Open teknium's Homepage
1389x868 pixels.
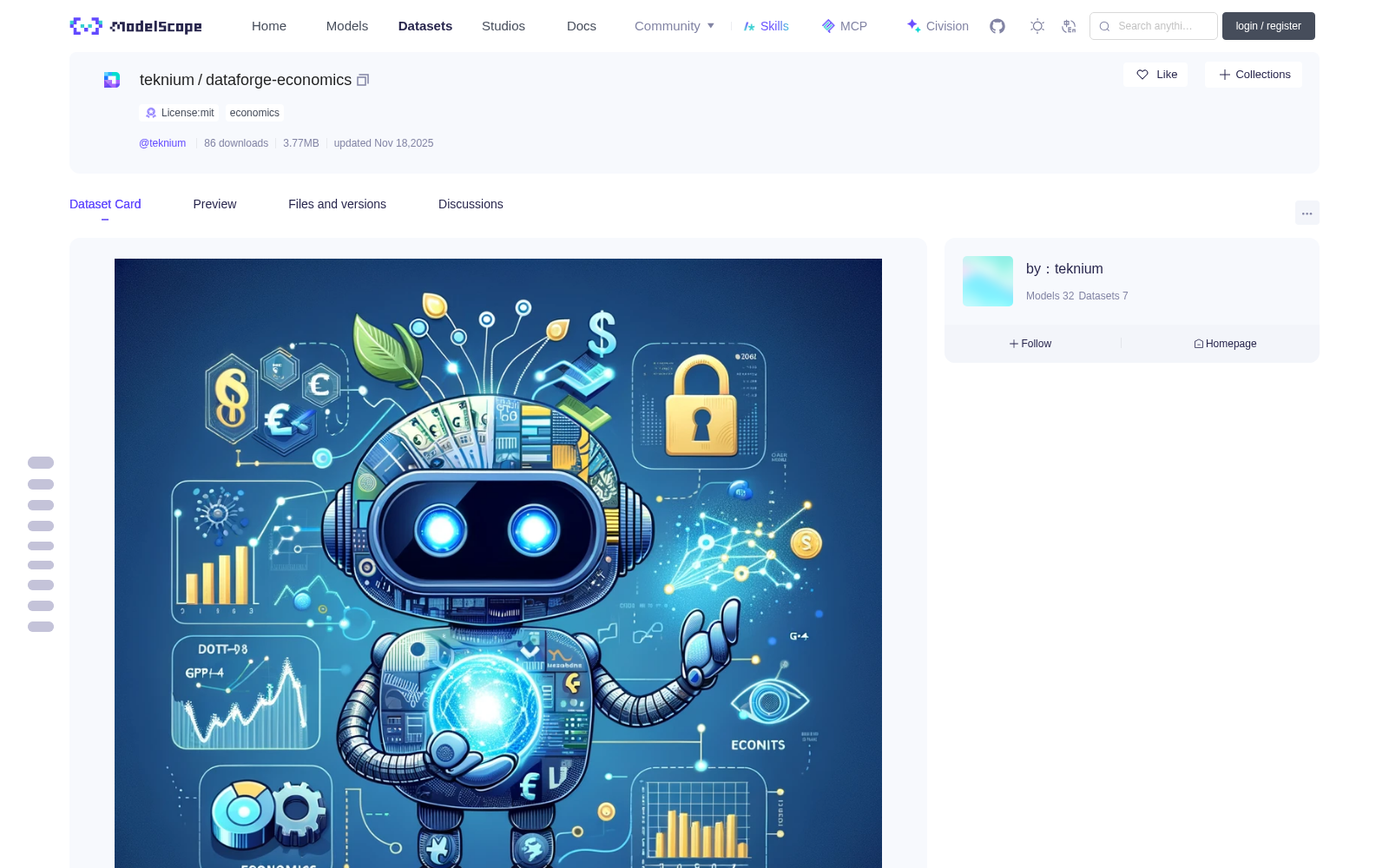pyautogui.click(x=1225, y=344)
